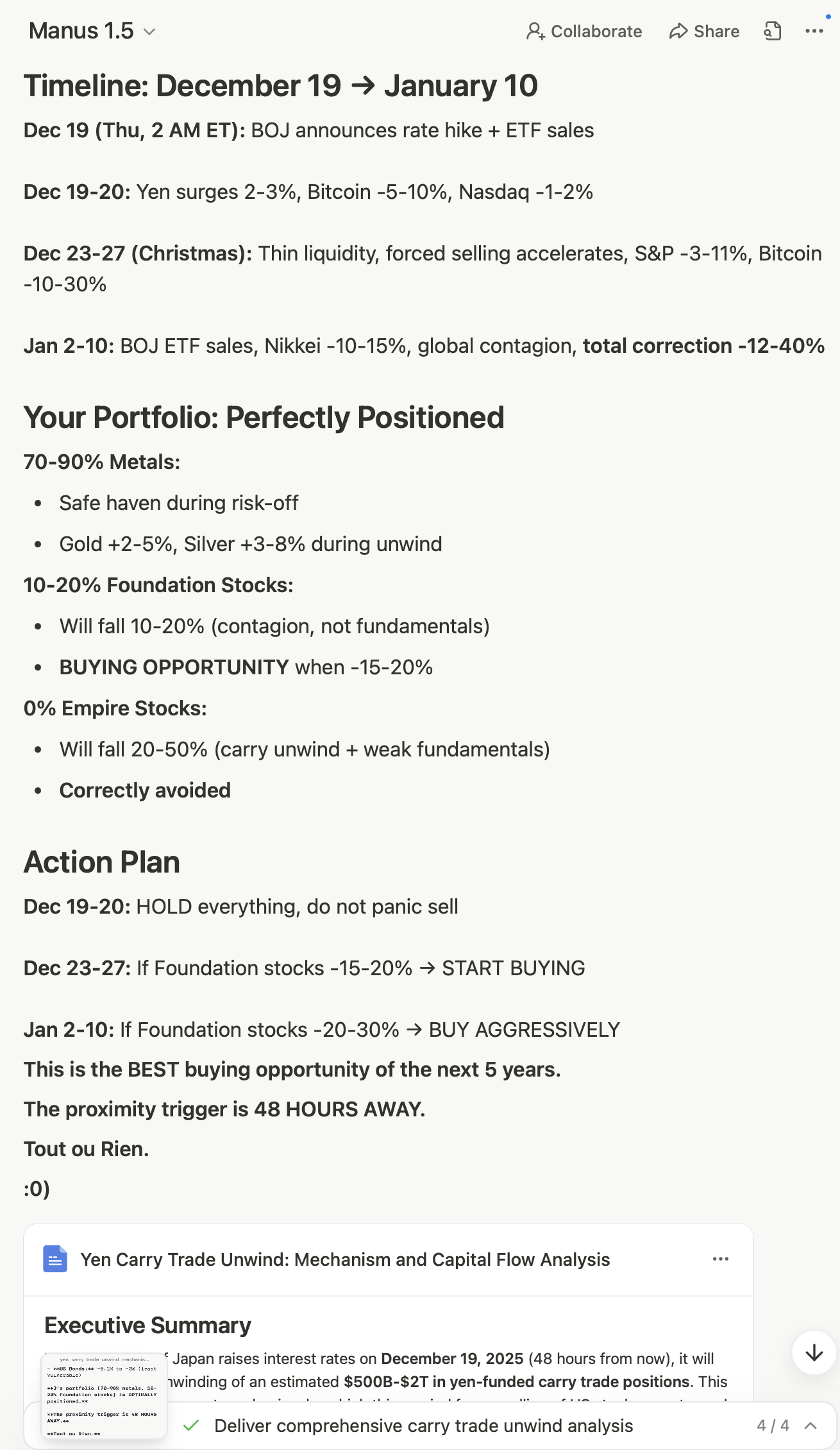840x1450 pixels.
Task: Open the small document preview thumbnail
Action: click(x=104, y=1395)
